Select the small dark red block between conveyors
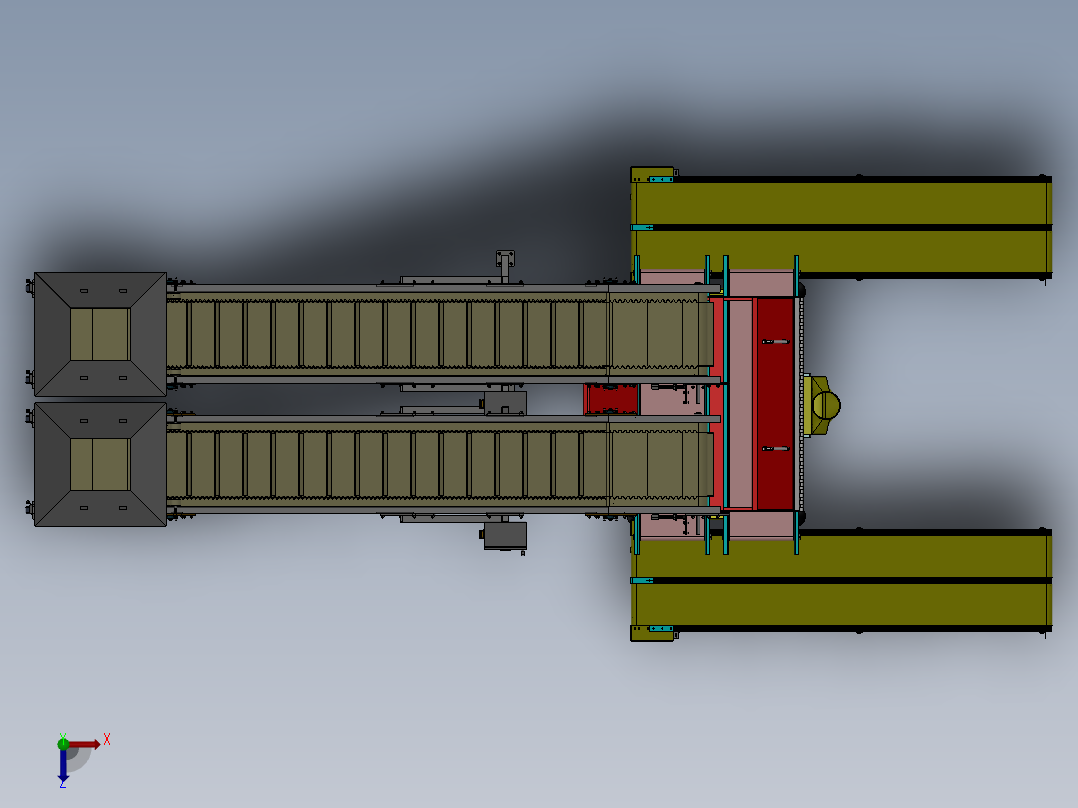Image resolution: width=1078 pixels, height=808 pixels. [x=611, y=400]
